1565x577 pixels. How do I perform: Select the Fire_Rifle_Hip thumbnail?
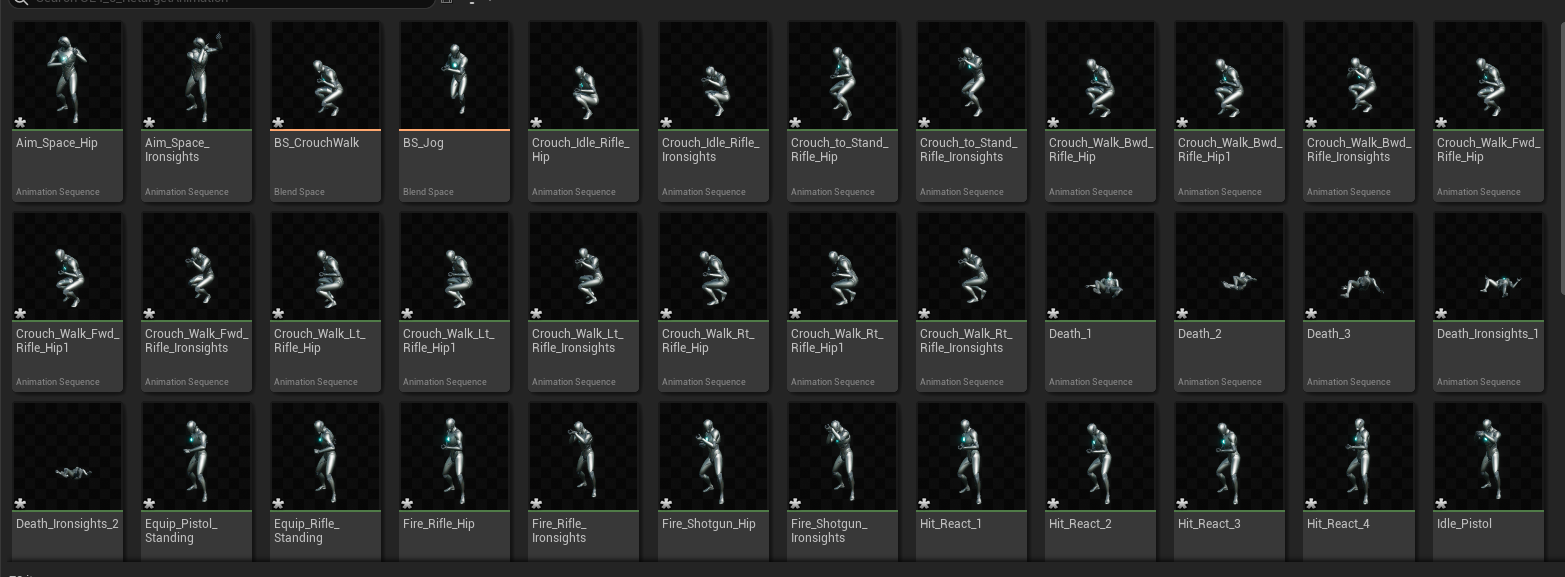tap(454, 457)
